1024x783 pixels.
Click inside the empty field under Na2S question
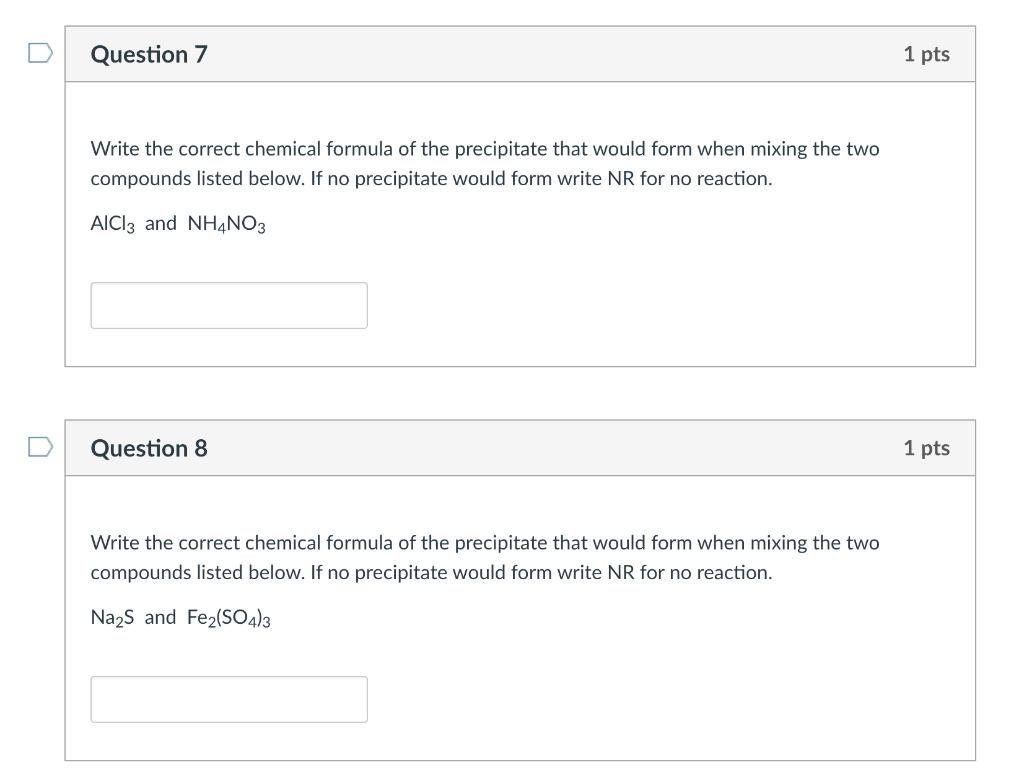click(x=228, y=699)
